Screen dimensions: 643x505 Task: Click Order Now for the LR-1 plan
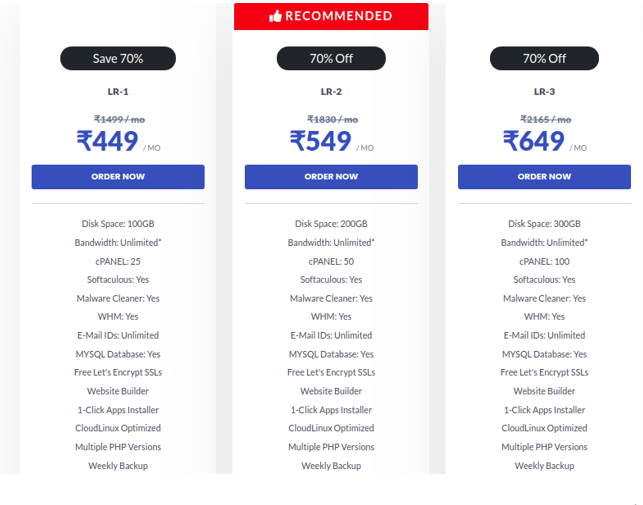click(x=118, y=177)
